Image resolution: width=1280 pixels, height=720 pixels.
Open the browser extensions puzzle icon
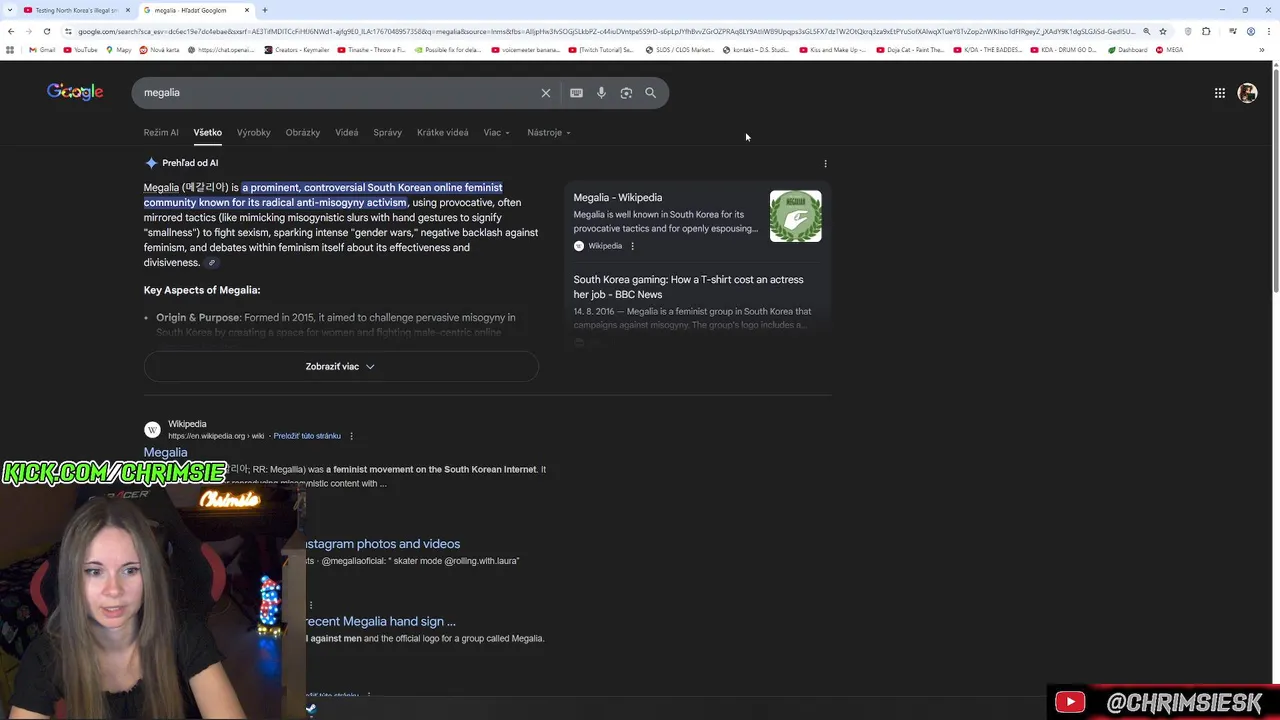pyautogui.click(x=1206, y=31)
